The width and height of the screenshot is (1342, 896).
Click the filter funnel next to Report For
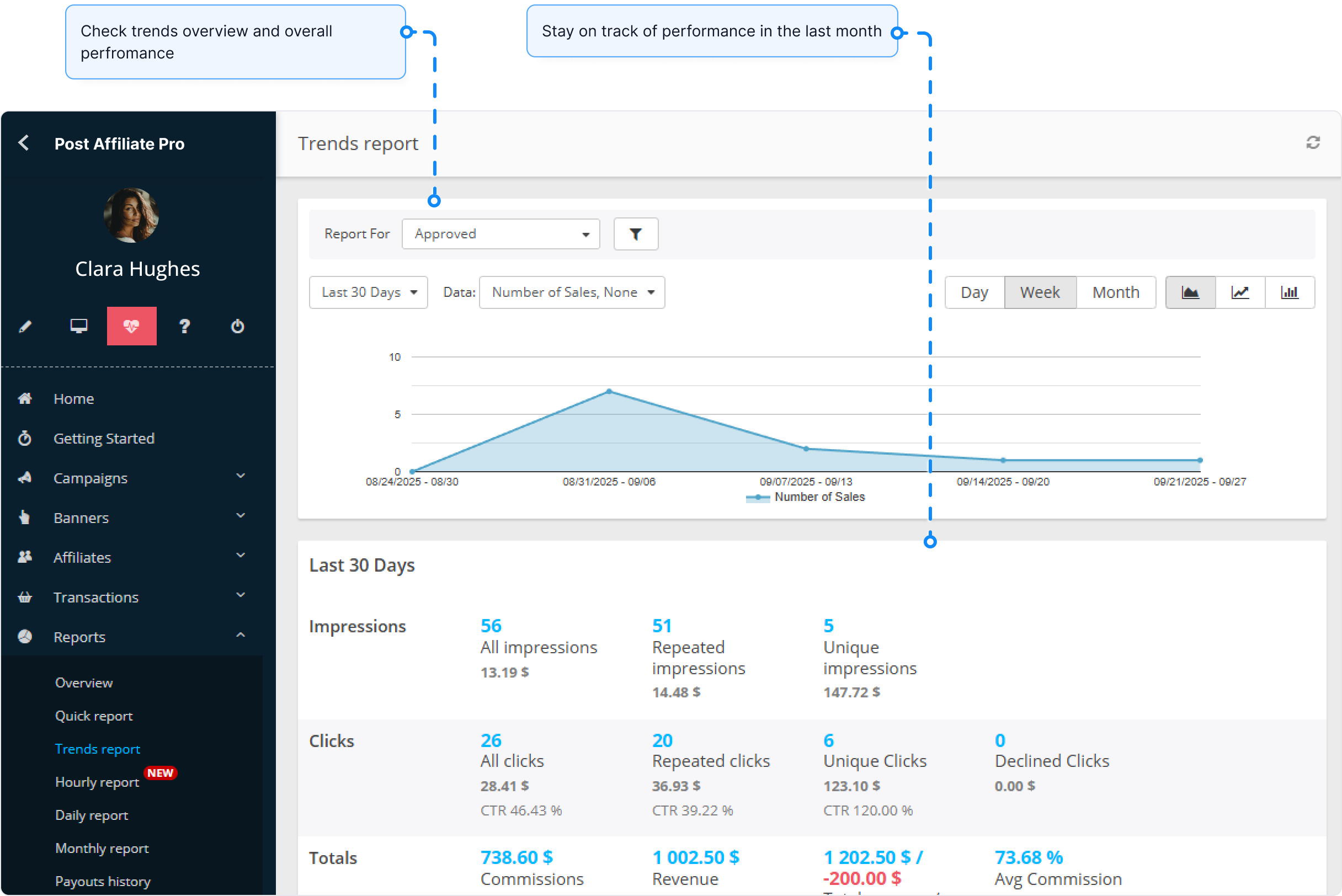point(635,234)
